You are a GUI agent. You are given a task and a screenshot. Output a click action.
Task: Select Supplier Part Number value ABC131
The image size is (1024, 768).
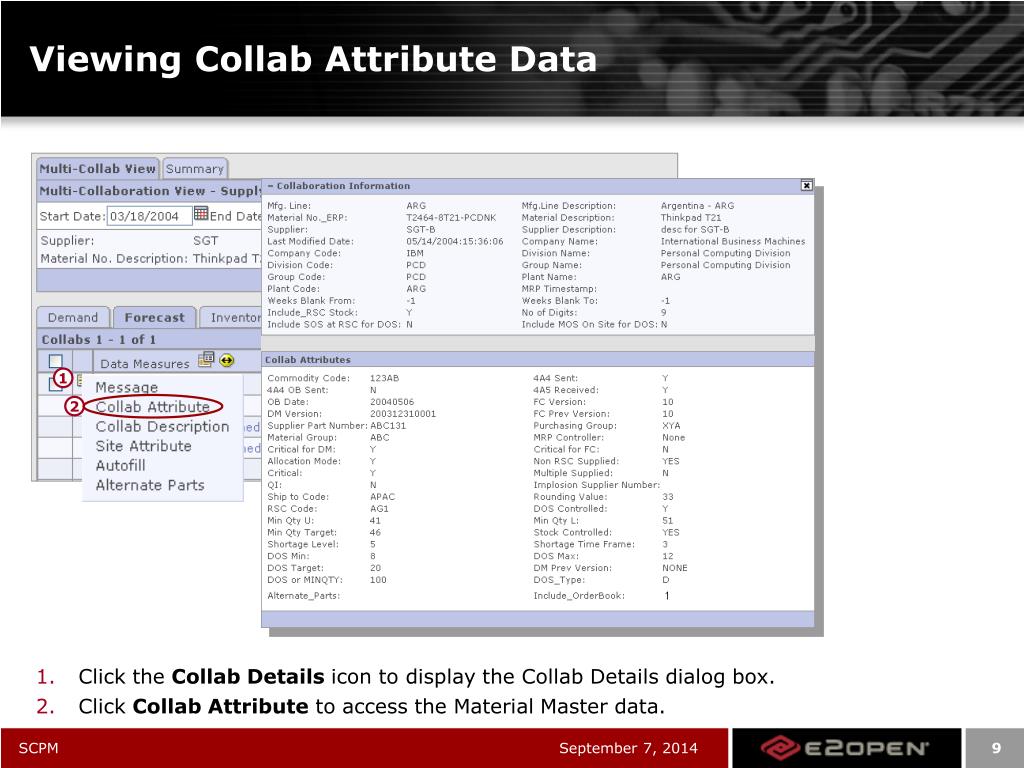[x=388, y=425]
